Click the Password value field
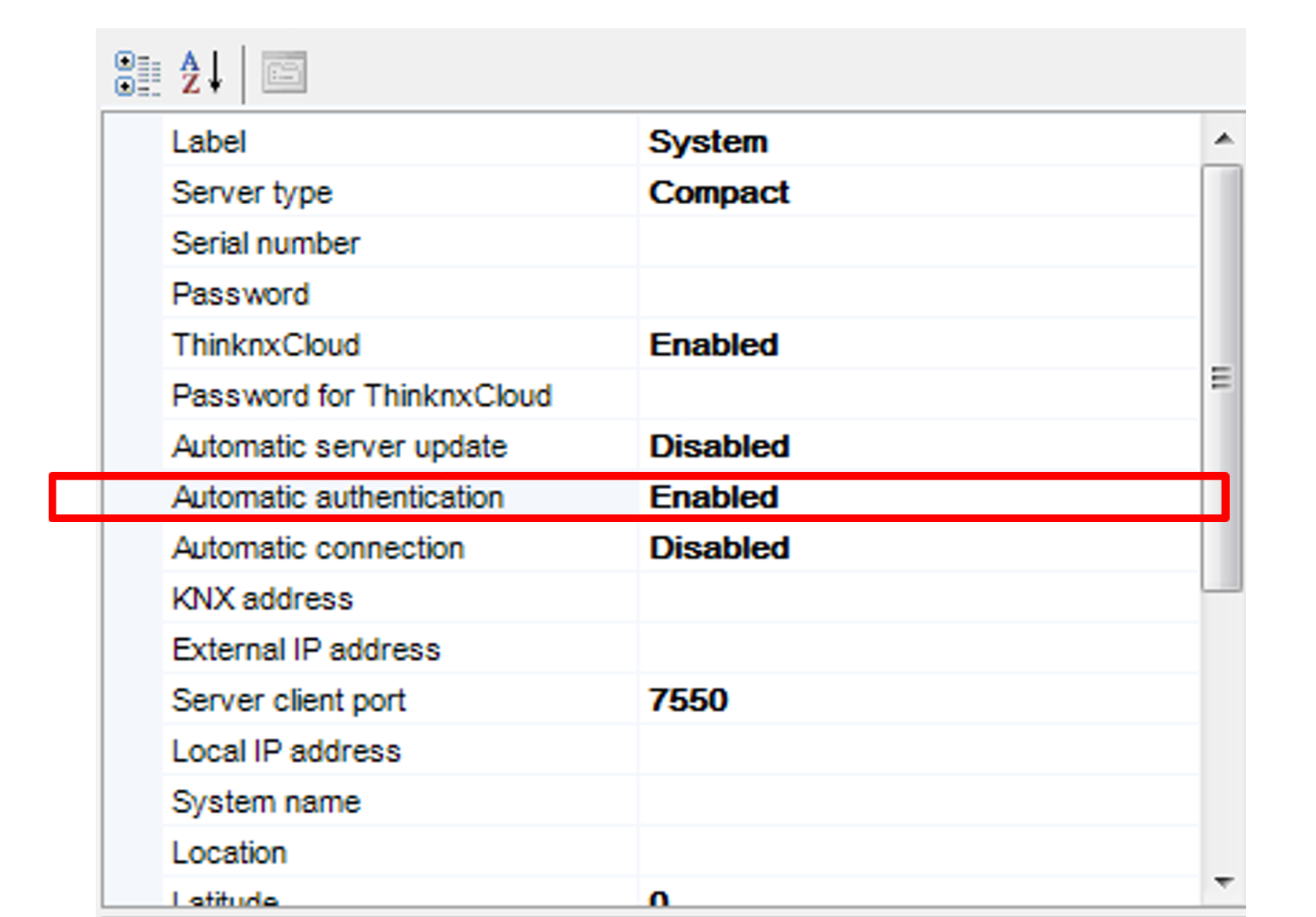Screen dimensions: 1316x917 coord(918,294)
